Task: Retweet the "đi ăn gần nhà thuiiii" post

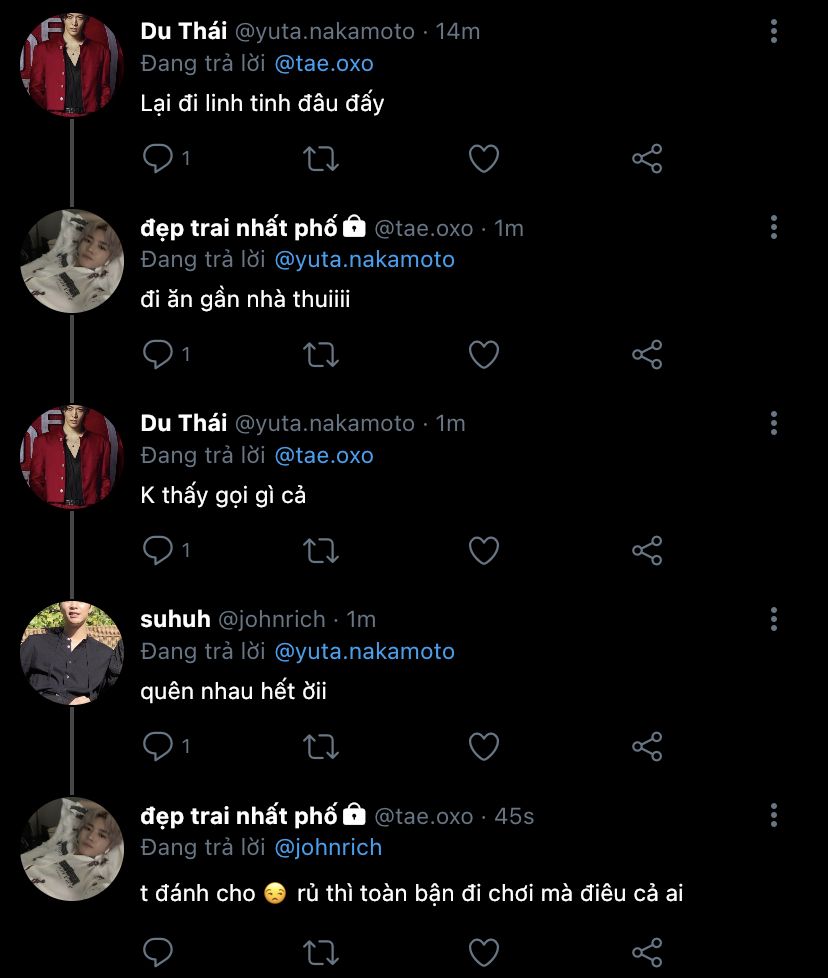Action: tap(321, 354)
